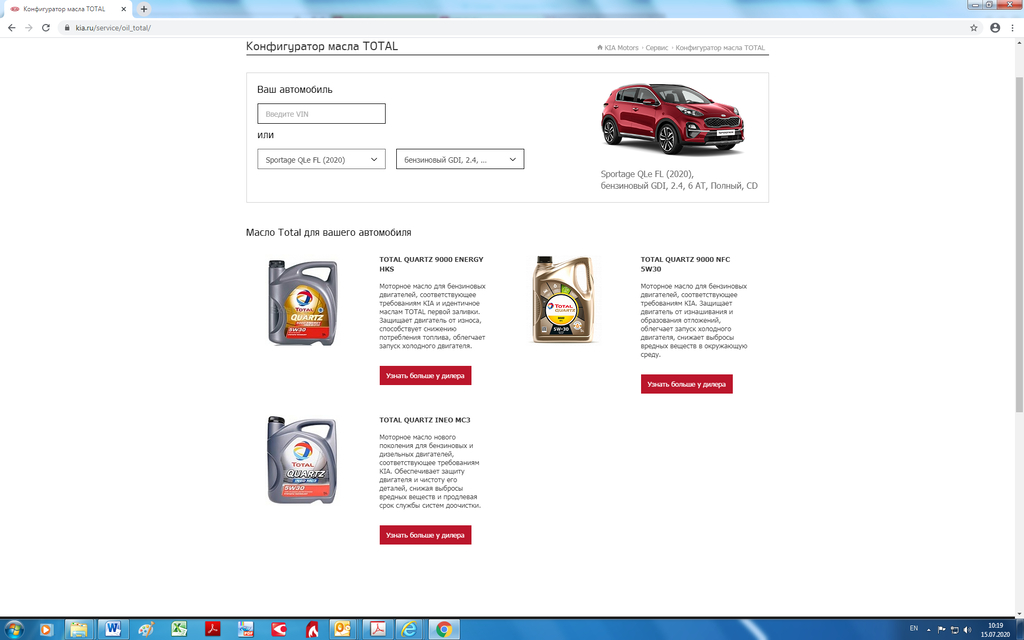Click the Сервис breadcrumb link
This screenshot has height=640, width=1024.
click(x=656, y=48)
